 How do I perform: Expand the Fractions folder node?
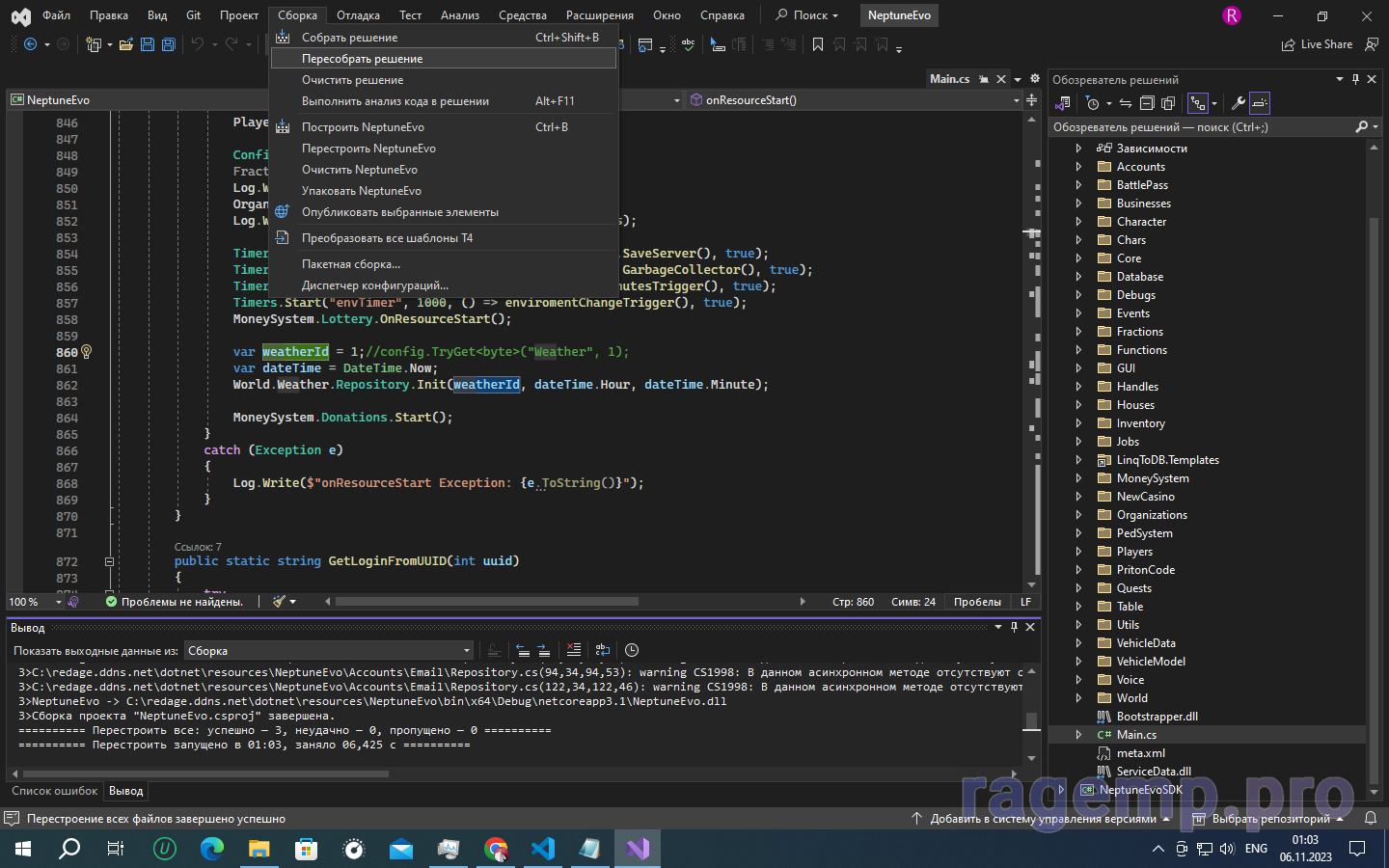point(1078,332)
